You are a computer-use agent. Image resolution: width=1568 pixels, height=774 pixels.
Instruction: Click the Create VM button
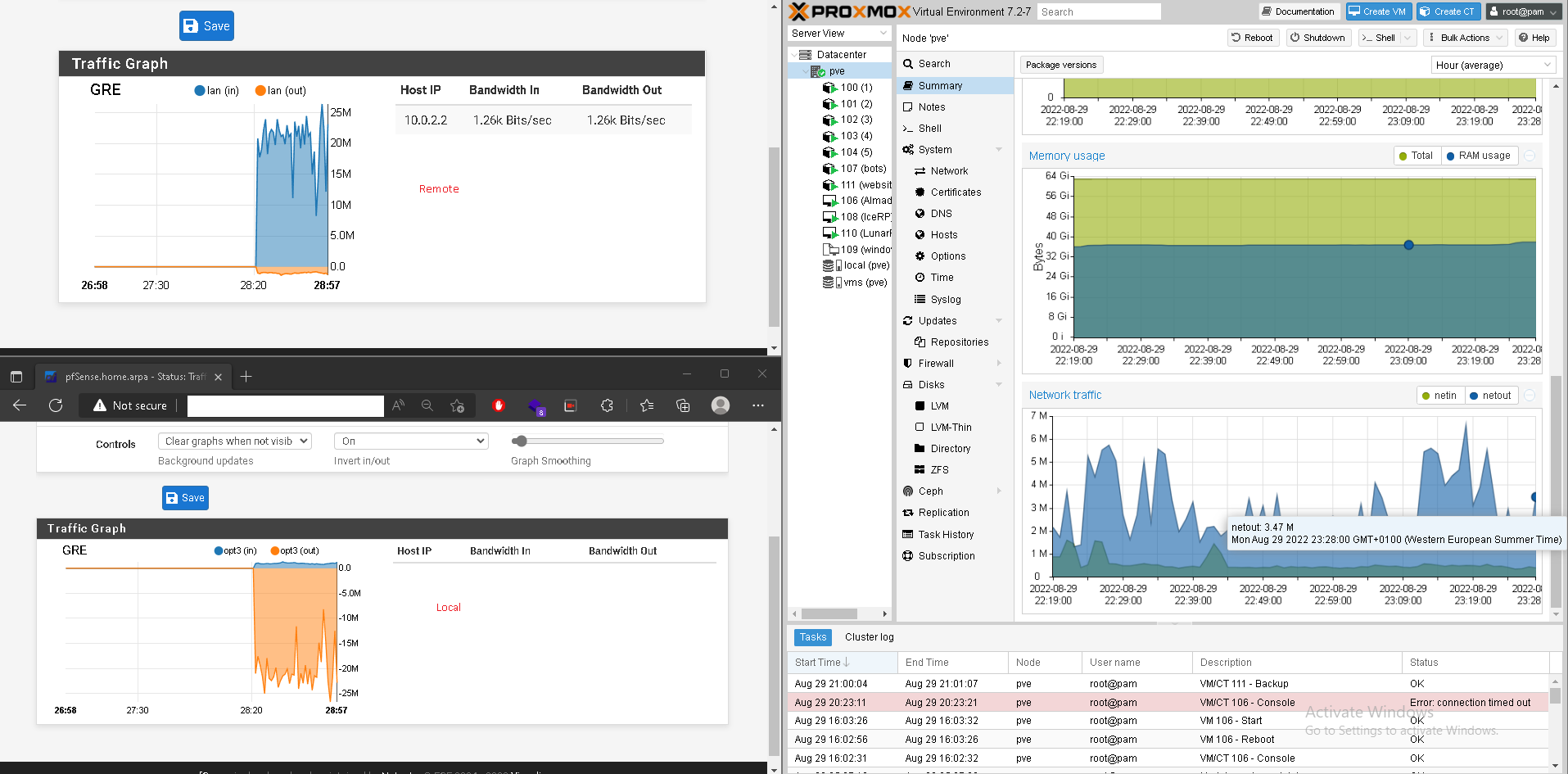tap(1377, 11)
